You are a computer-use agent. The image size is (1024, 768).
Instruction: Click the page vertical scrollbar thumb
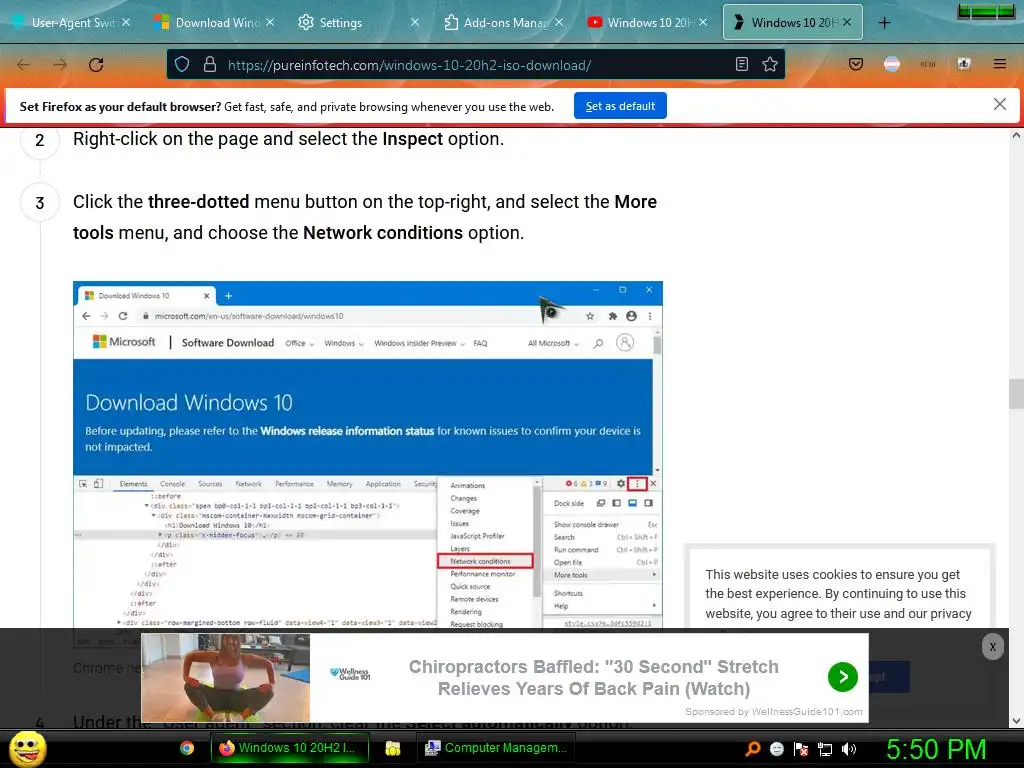[x=1016, y=393]
